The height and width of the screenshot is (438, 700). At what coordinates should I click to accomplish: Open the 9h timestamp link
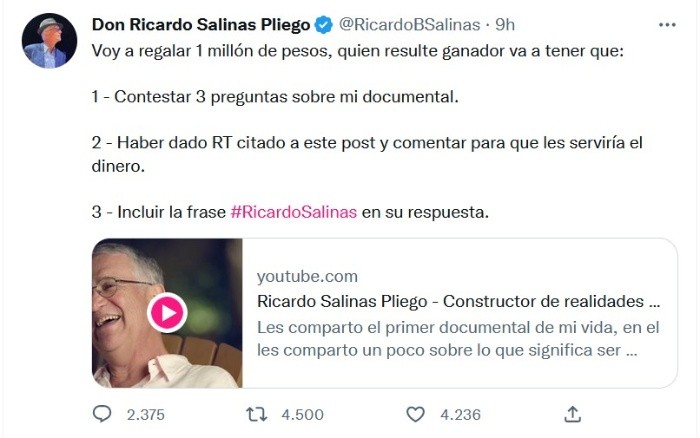505,25
